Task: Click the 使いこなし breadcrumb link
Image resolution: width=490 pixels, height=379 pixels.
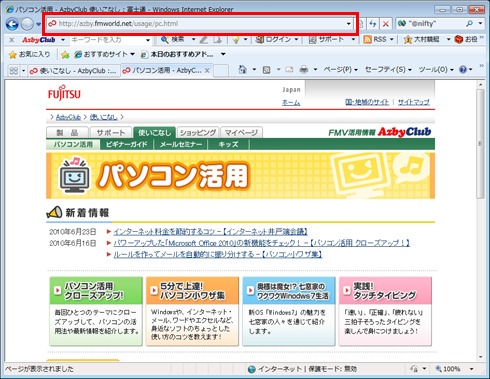Action: click(x=104, y=117)
